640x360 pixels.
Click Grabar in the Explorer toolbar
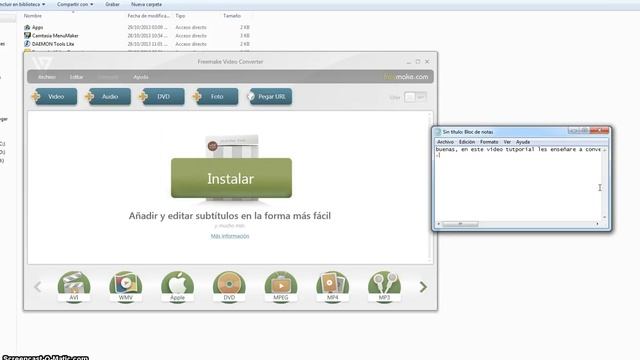[112, 4]
